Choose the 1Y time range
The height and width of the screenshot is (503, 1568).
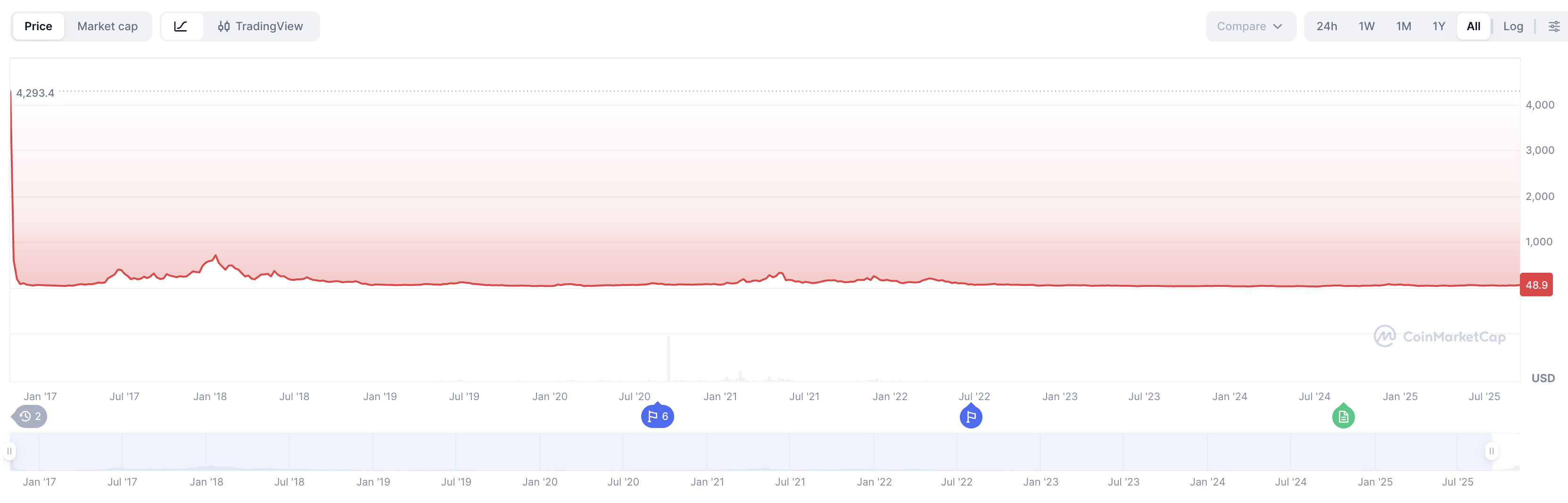(x=1438, y=26)
